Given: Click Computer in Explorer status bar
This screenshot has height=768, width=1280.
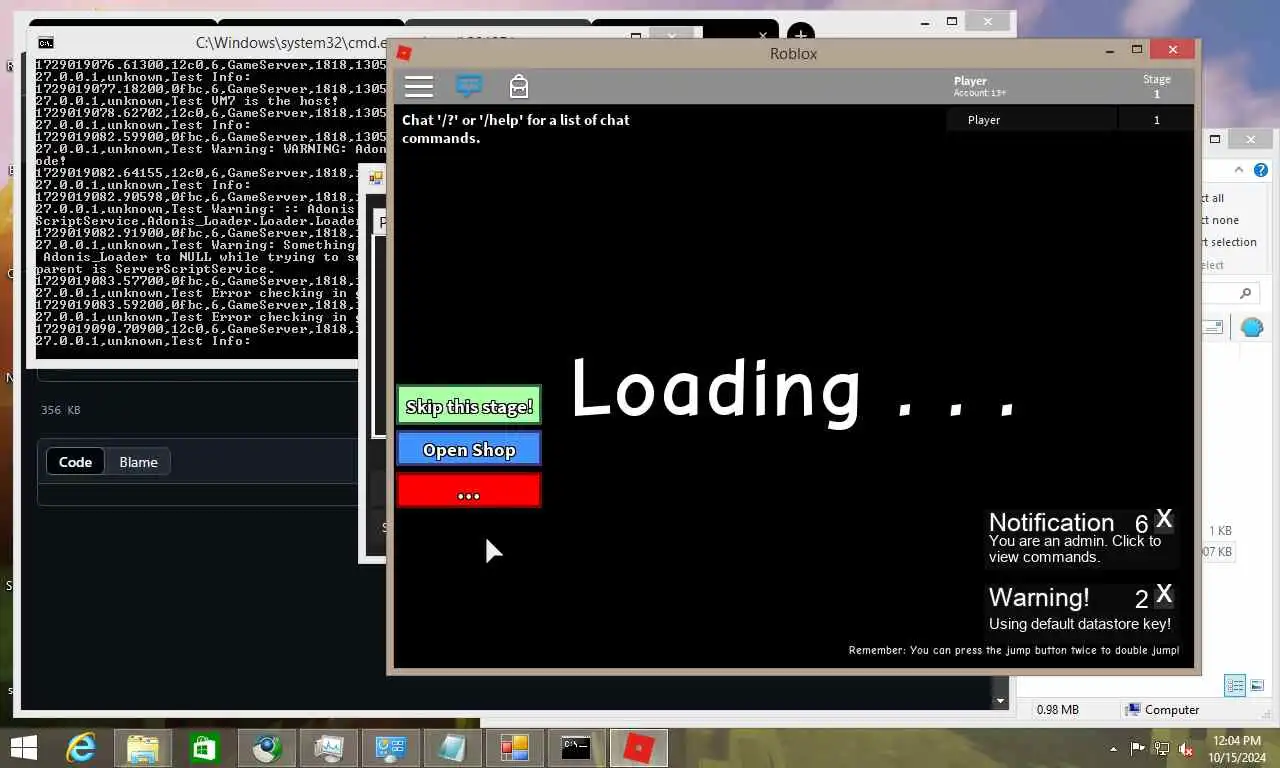Looking at the screenshot, I should pos(1162,710).
